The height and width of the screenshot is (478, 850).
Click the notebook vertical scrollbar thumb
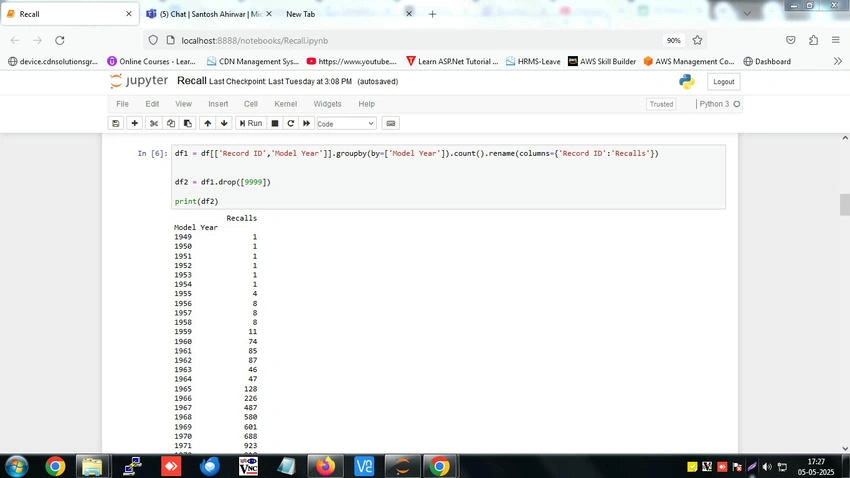pyautogui.click(x=845, y=205)
